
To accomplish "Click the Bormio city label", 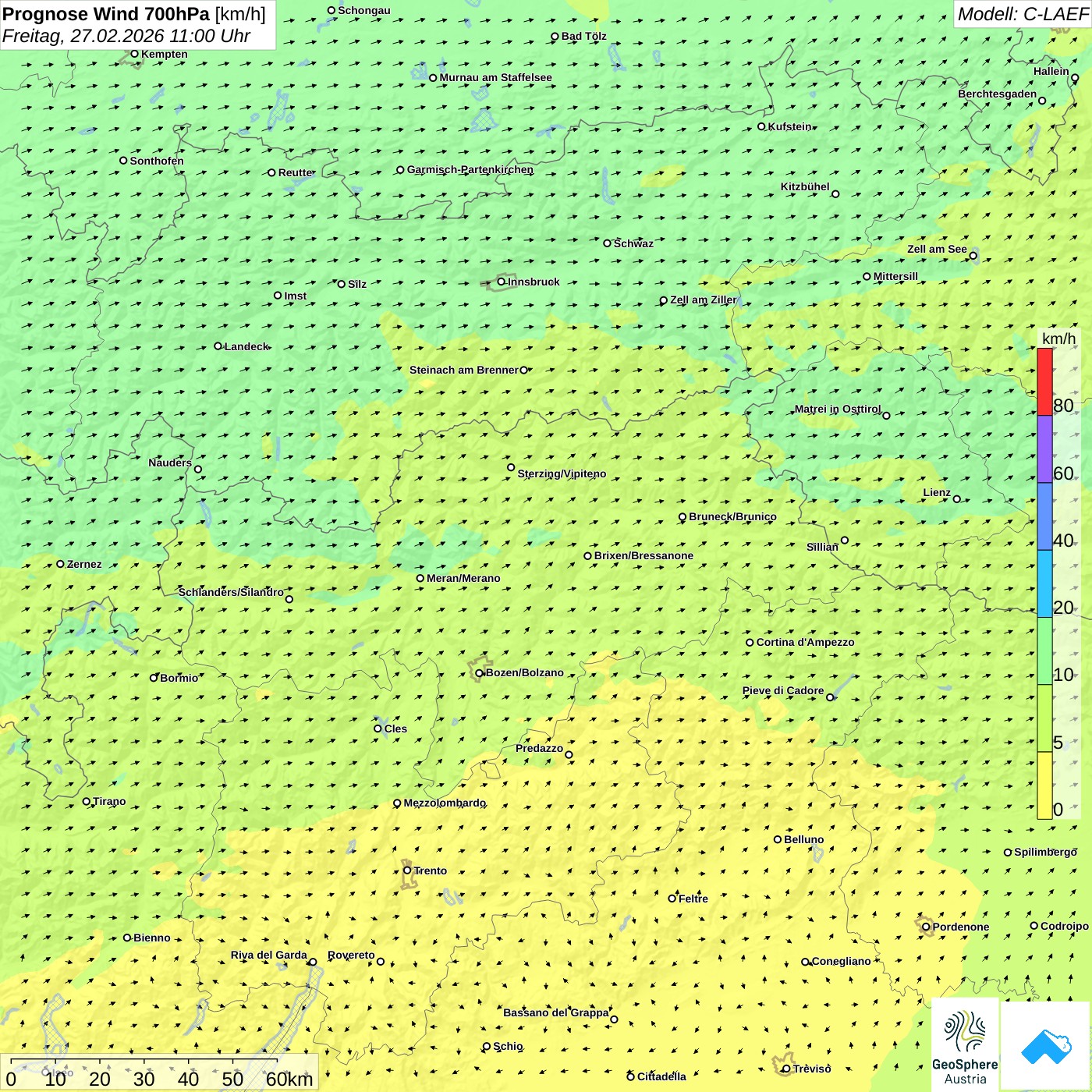I will pos(179,678).
